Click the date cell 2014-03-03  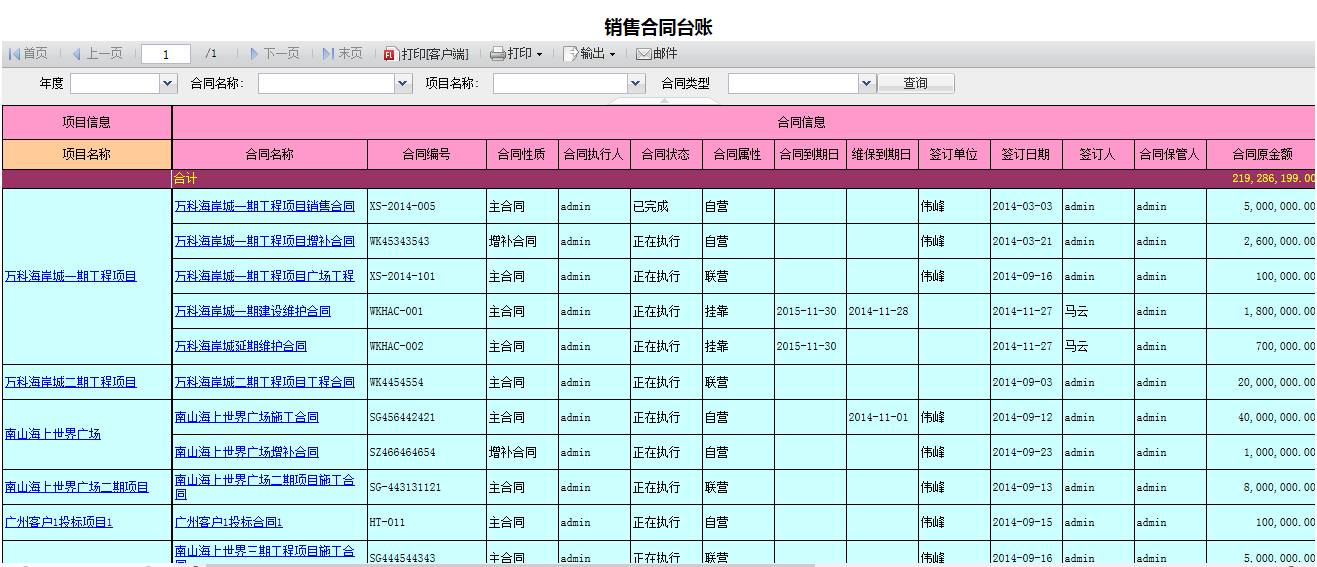click(1026, 206)
